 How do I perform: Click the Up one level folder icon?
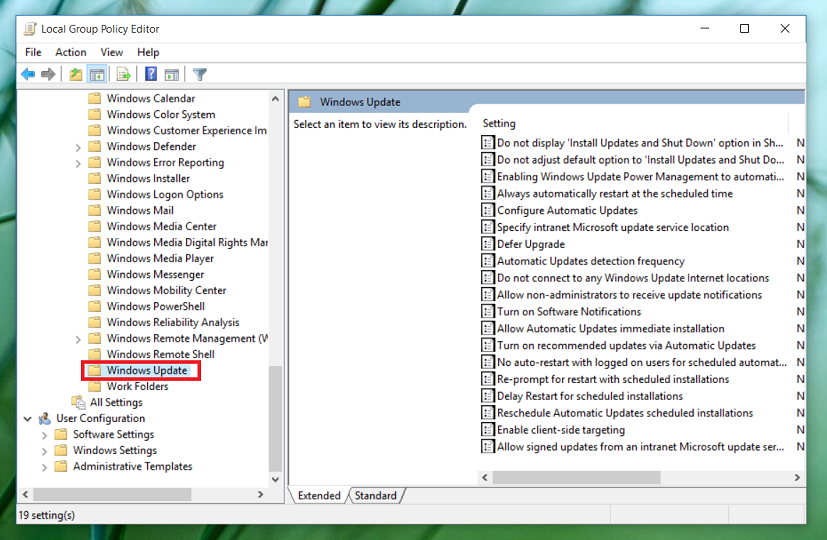pos(75,74)
